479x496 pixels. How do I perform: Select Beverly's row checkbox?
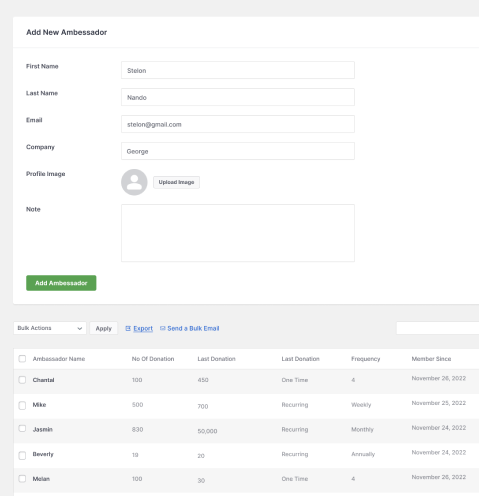[x=22, y=455]
